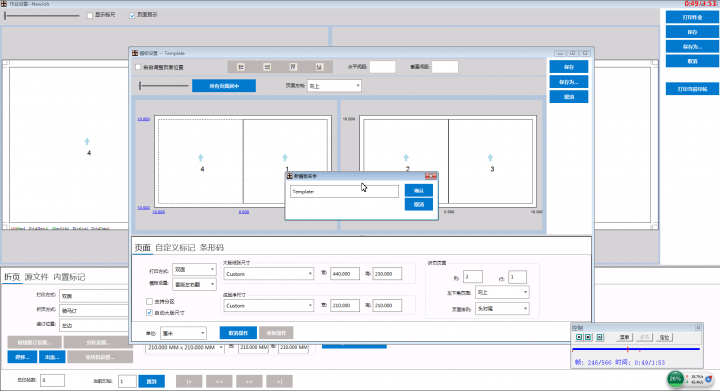Screen dimensions: 720x391
Task: Click the blue accelerator icon beside network speeds
Action: 709,379
